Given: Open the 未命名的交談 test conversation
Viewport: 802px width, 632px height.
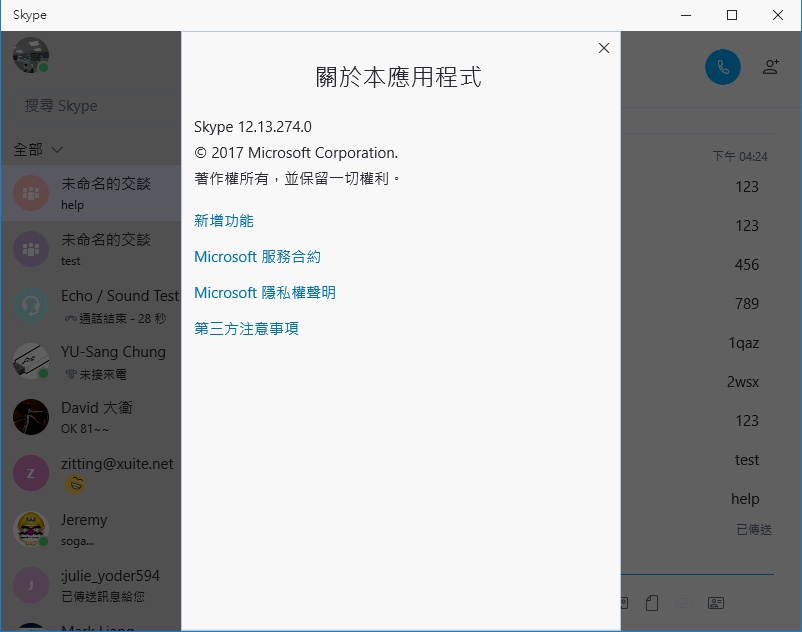Looking at the screenshot, I should click(x=91, y=249).
